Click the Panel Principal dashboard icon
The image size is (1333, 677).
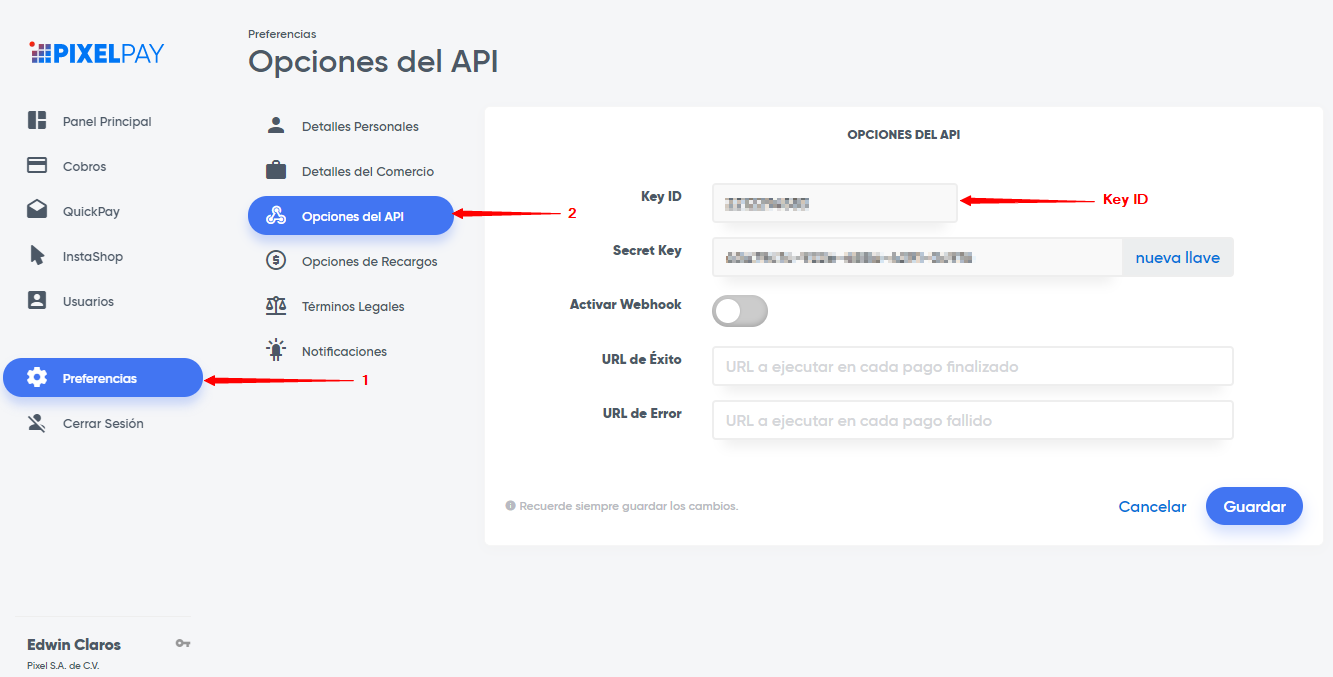click(37, 120)
